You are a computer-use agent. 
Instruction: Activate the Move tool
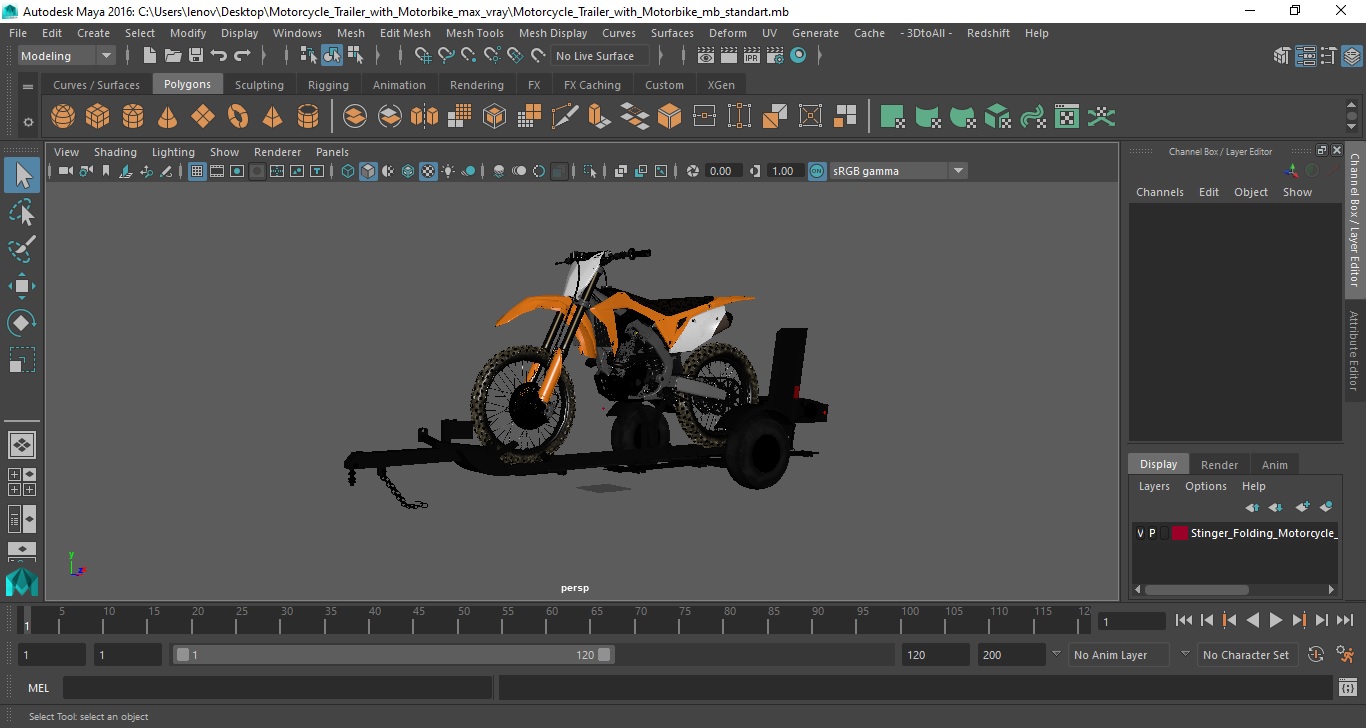[22, 286]
